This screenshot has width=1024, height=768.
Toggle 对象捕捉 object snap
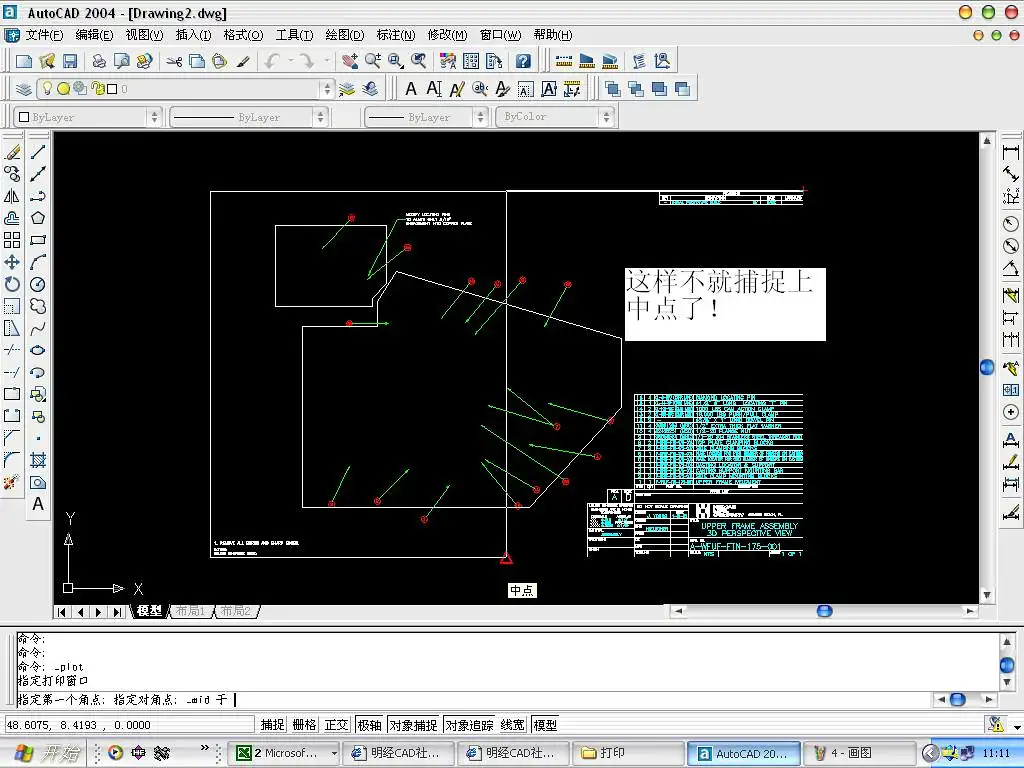click(413, 725)
